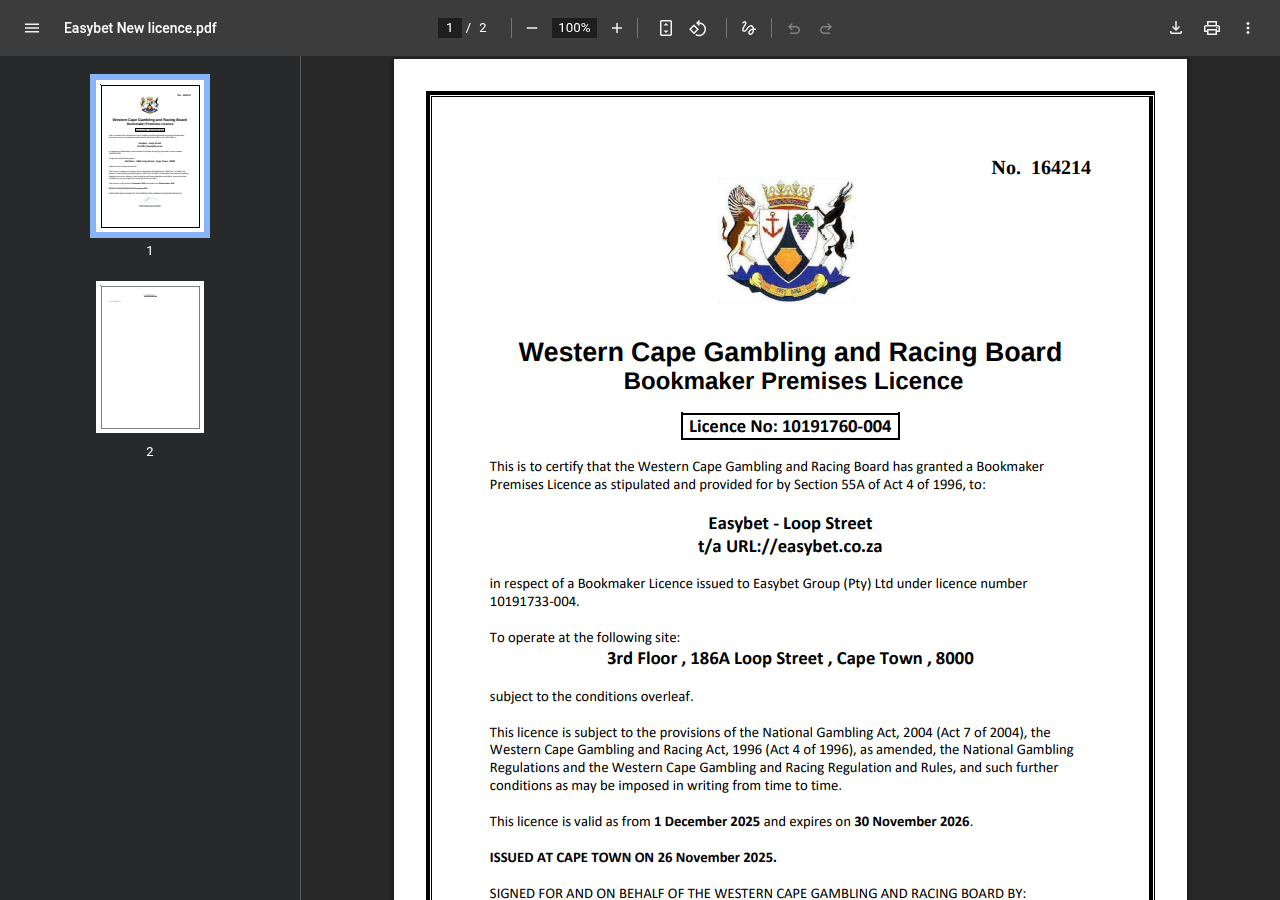
Task: Click the Easybet - Loop Street text
Action: pos(790,523)
